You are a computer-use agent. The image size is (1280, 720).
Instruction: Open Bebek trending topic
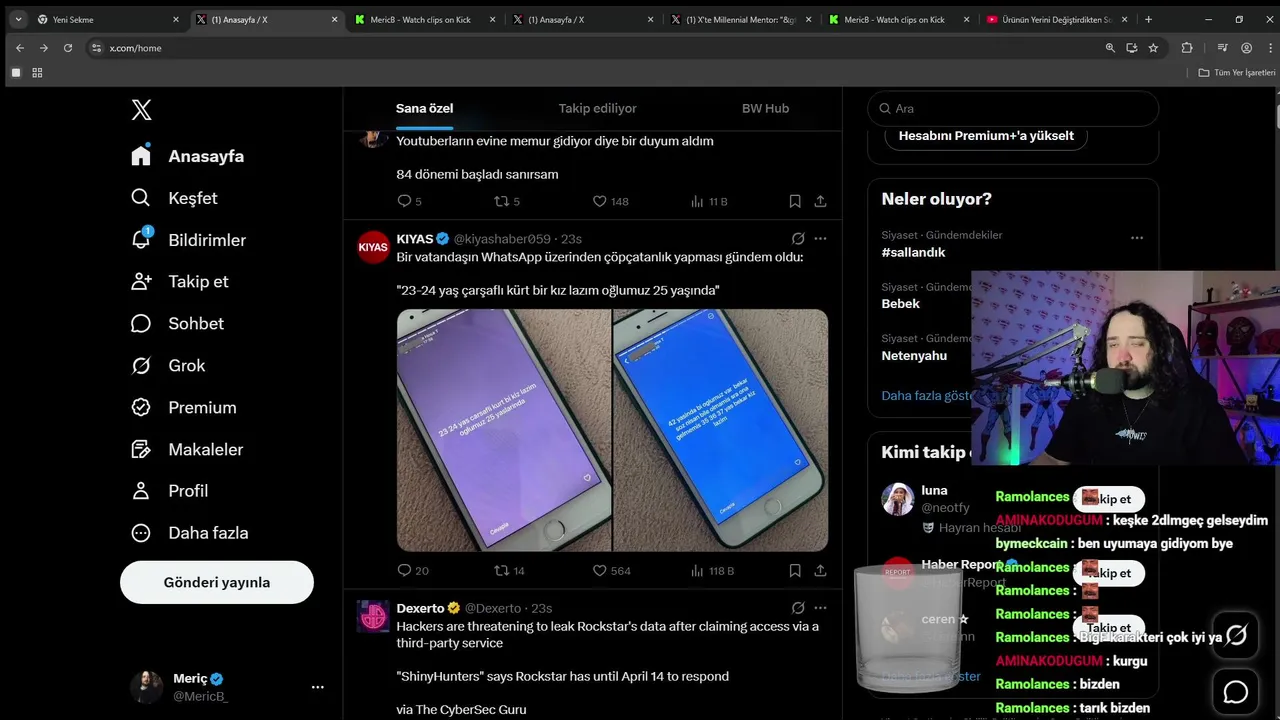pos(900,304)
